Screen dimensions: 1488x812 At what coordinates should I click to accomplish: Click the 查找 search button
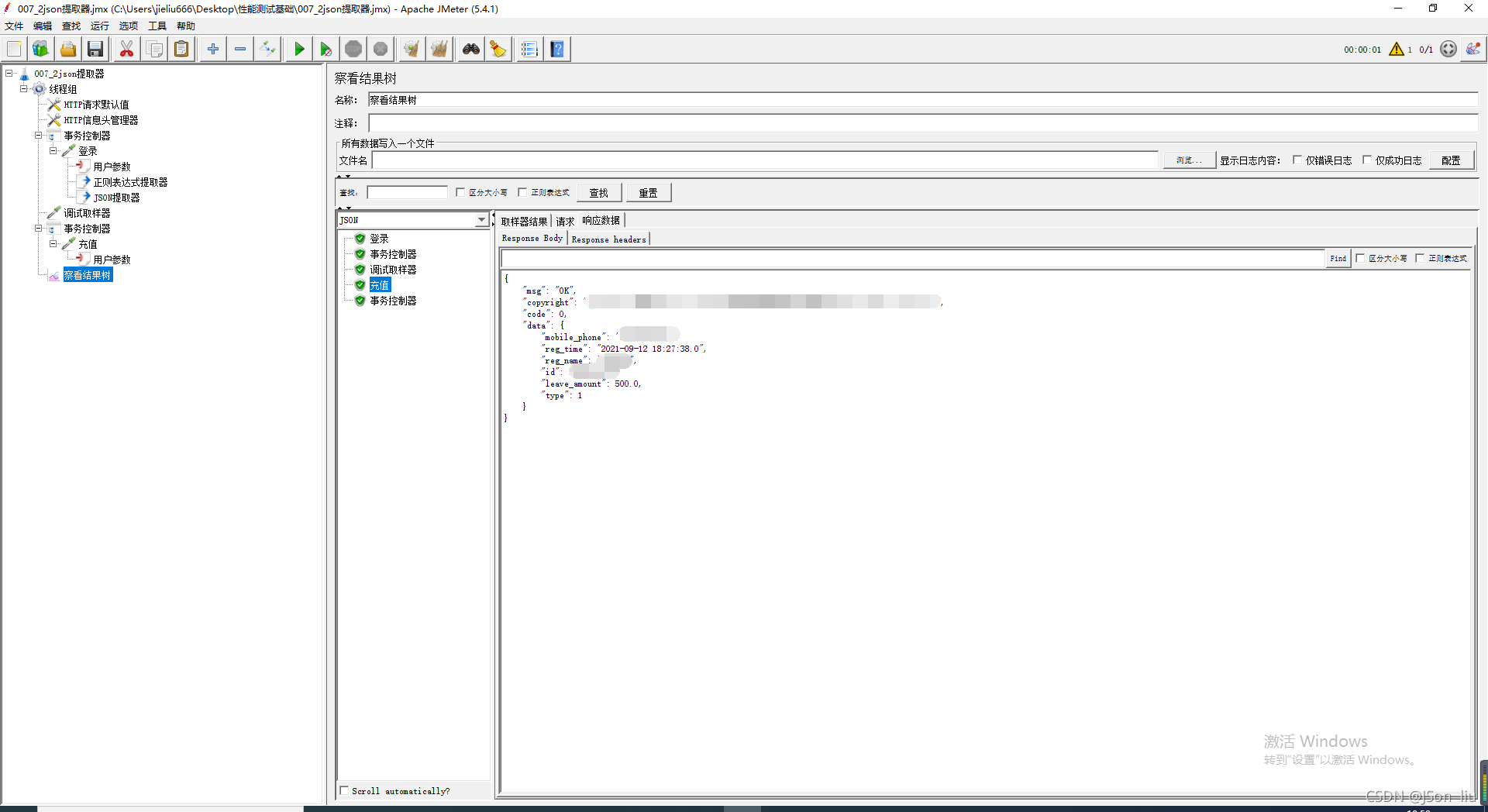[599, 193]
